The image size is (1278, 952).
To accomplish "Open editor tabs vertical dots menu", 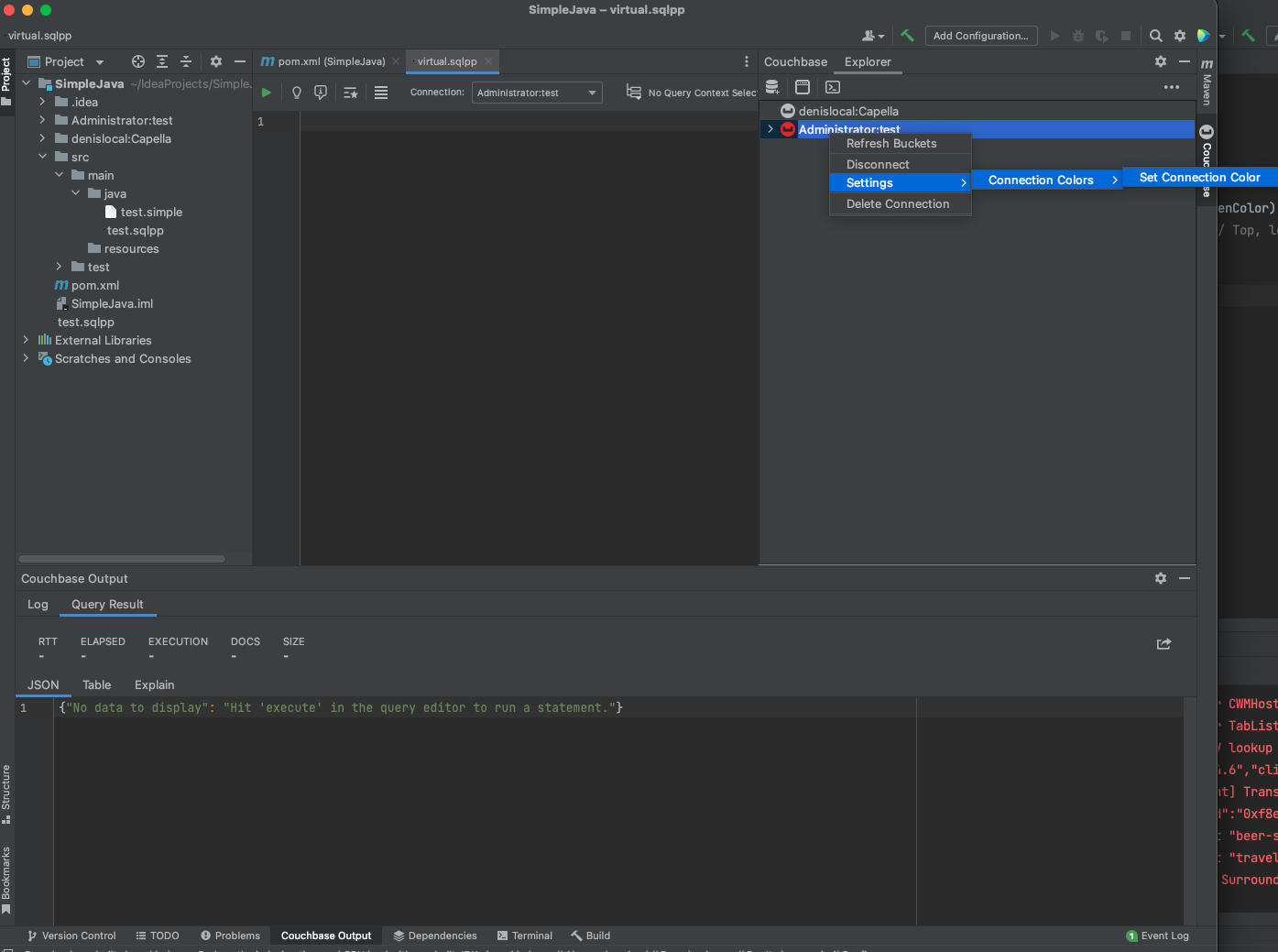I will (747, 61).
